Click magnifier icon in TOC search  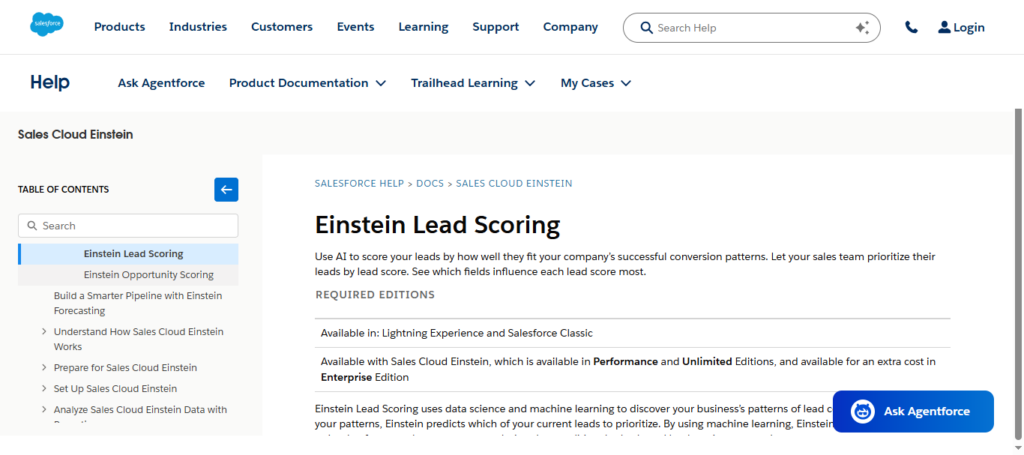point(32,226)
